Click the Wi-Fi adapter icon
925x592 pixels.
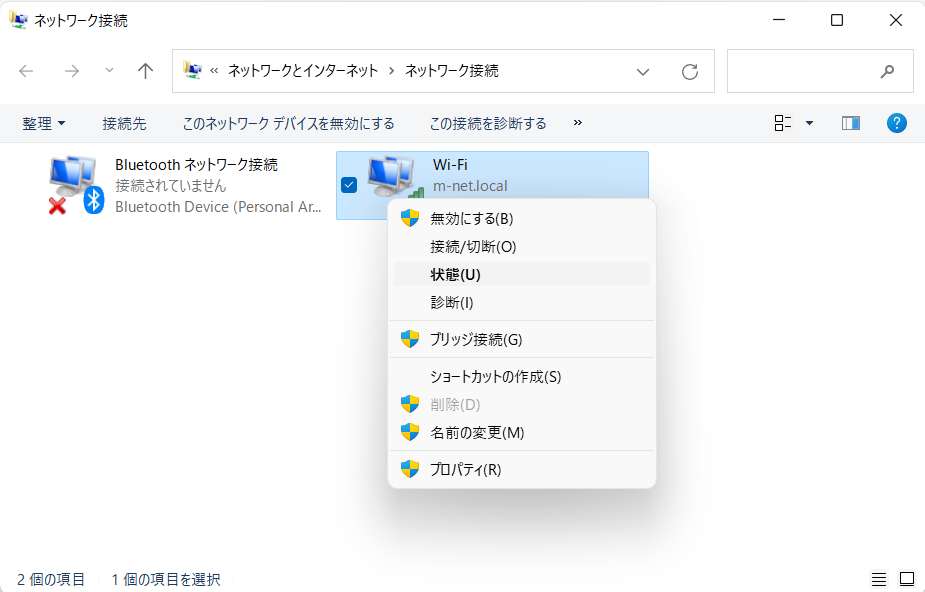point(394,177)
